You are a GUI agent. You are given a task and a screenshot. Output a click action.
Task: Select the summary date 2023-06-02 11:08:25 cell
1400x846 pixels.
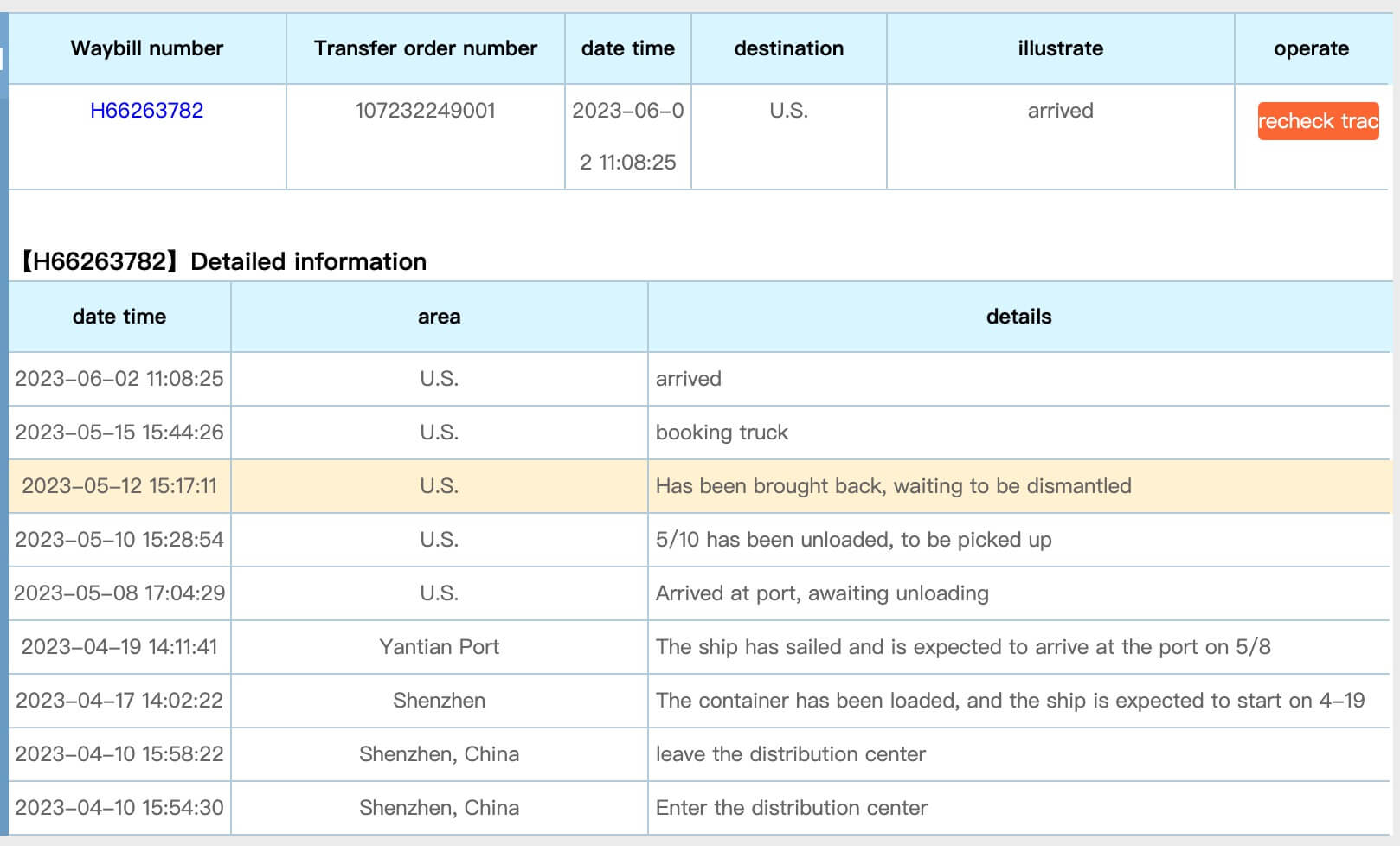pyautogui.click(x=628, y=137)
